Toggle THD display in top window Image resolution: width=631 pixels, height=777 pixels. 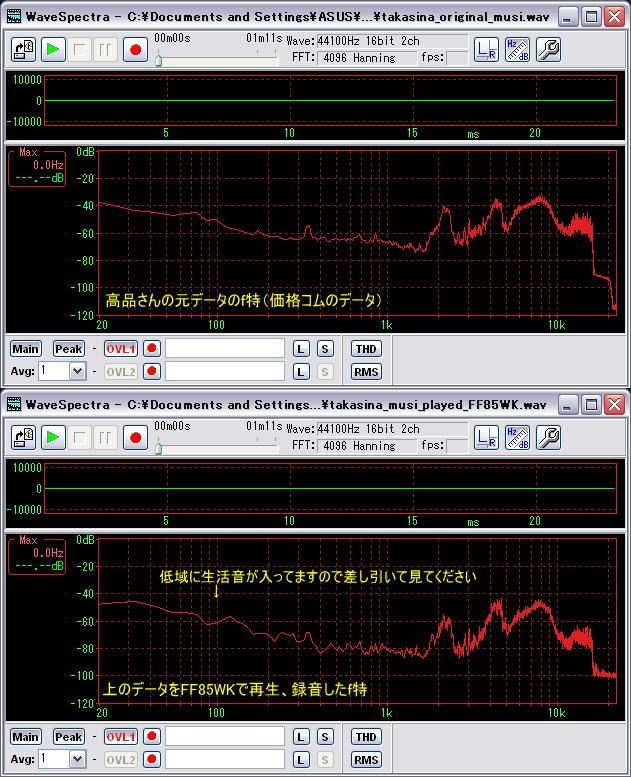[366, 349]
